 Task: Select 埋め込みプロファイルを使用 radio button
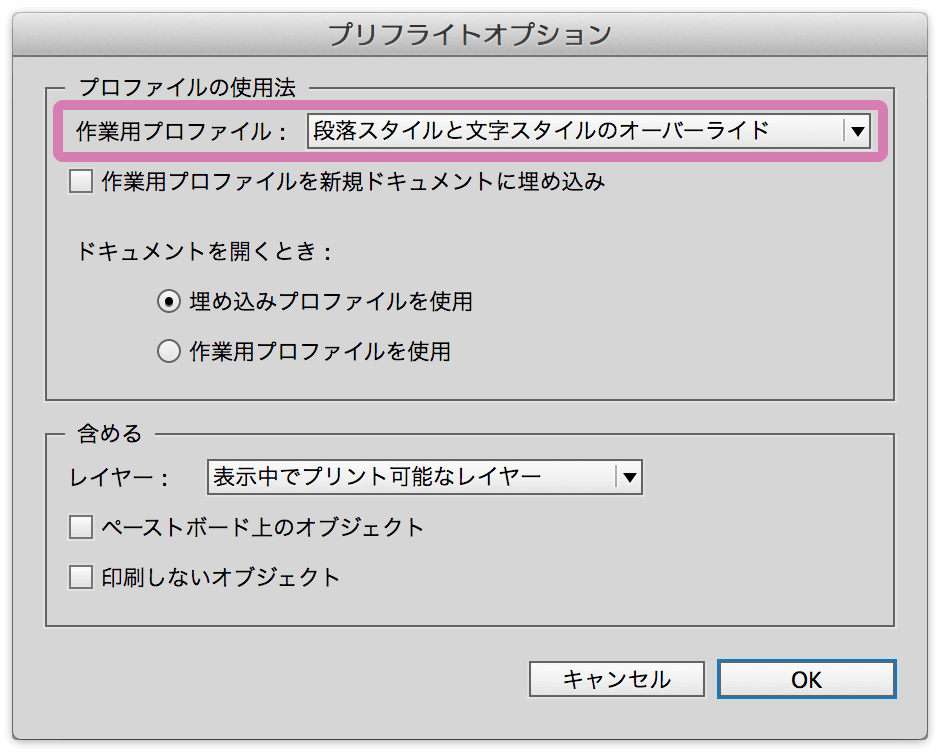[168, 301]
